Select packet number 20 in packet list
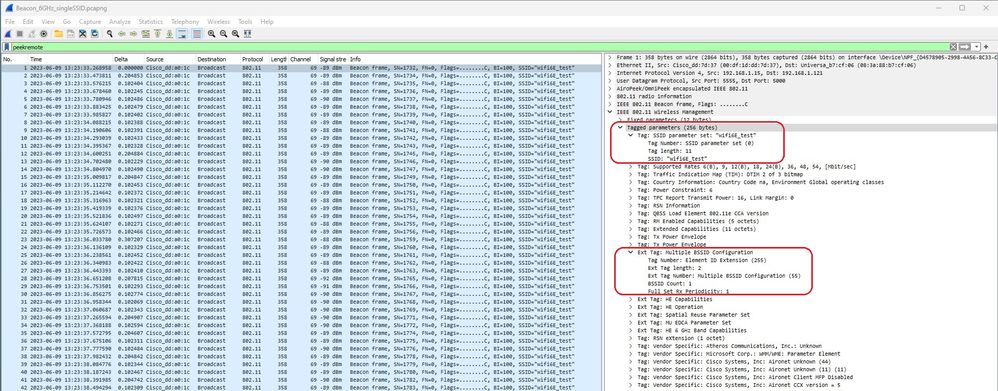The height and width of the screenshot is (391, 998). (300, 216)
